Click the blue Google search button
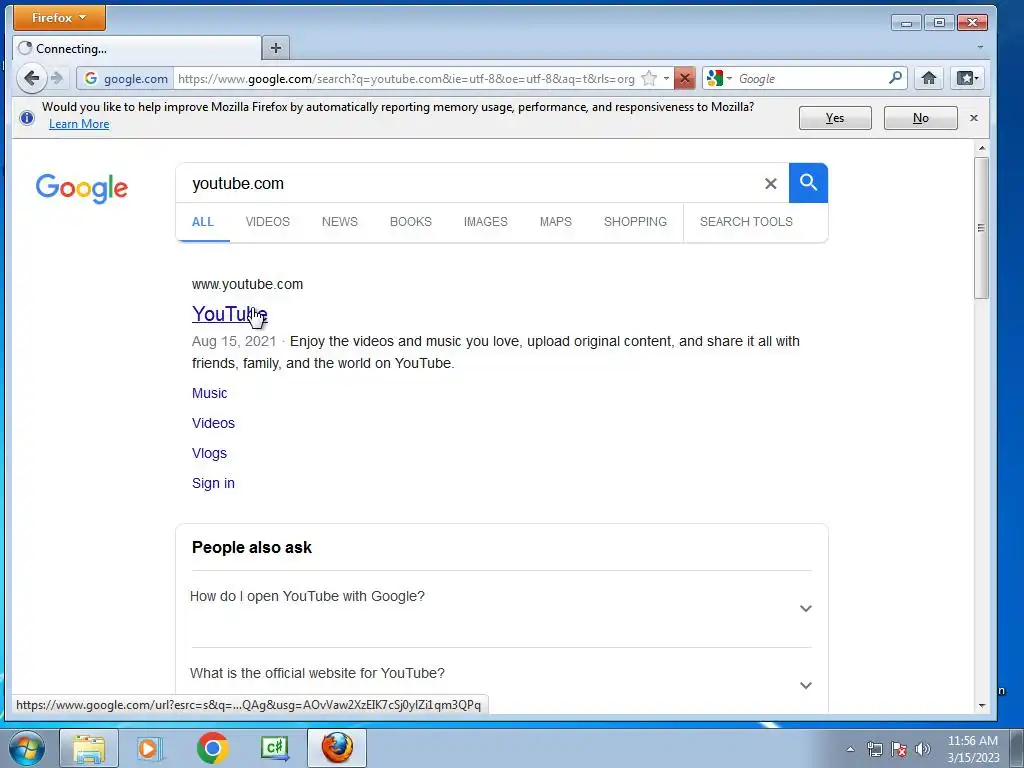The width and height of the screenshot is (1024, 768). point(808,183)
